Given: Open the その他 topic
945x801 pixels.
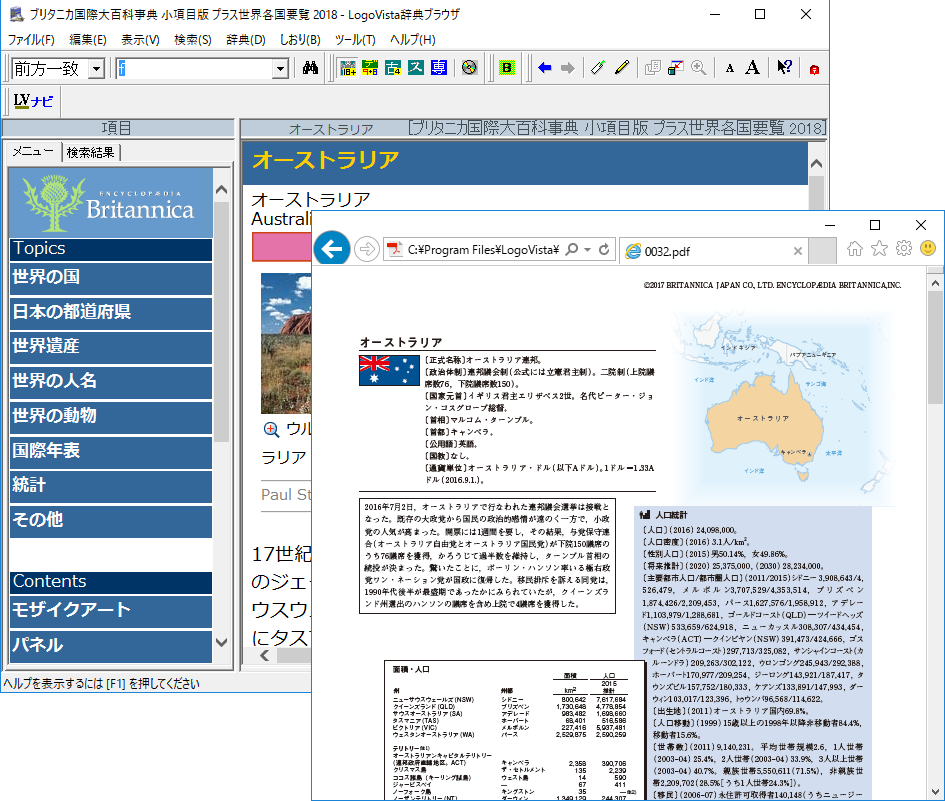Looking at the screenshot, I should (x=111, y=521).
